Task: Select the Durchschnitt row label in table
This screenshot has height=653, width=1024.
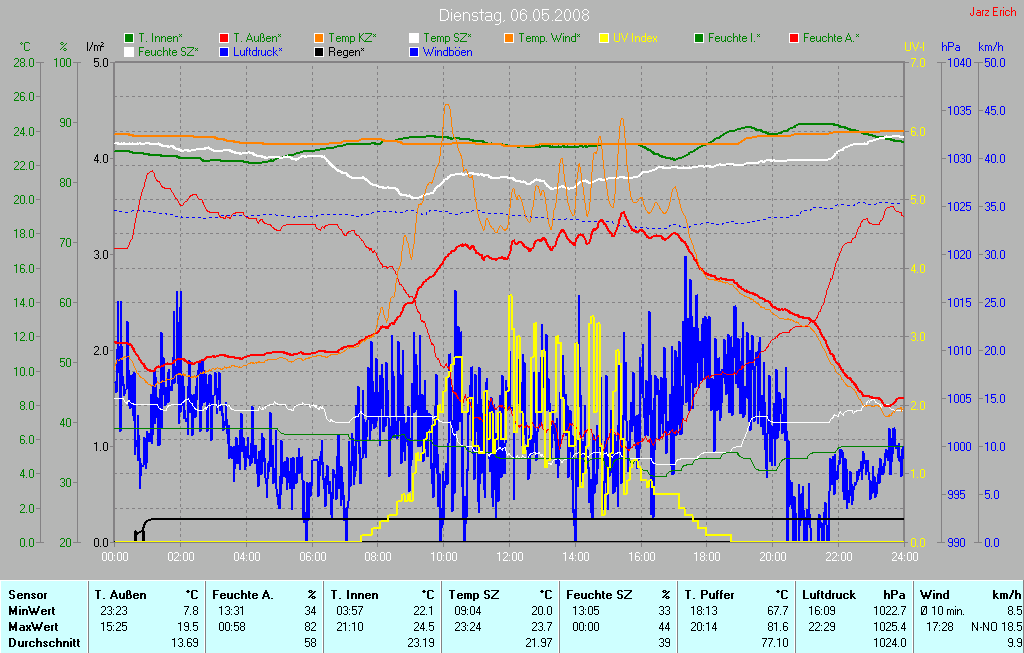Action: tap(44, 642)
